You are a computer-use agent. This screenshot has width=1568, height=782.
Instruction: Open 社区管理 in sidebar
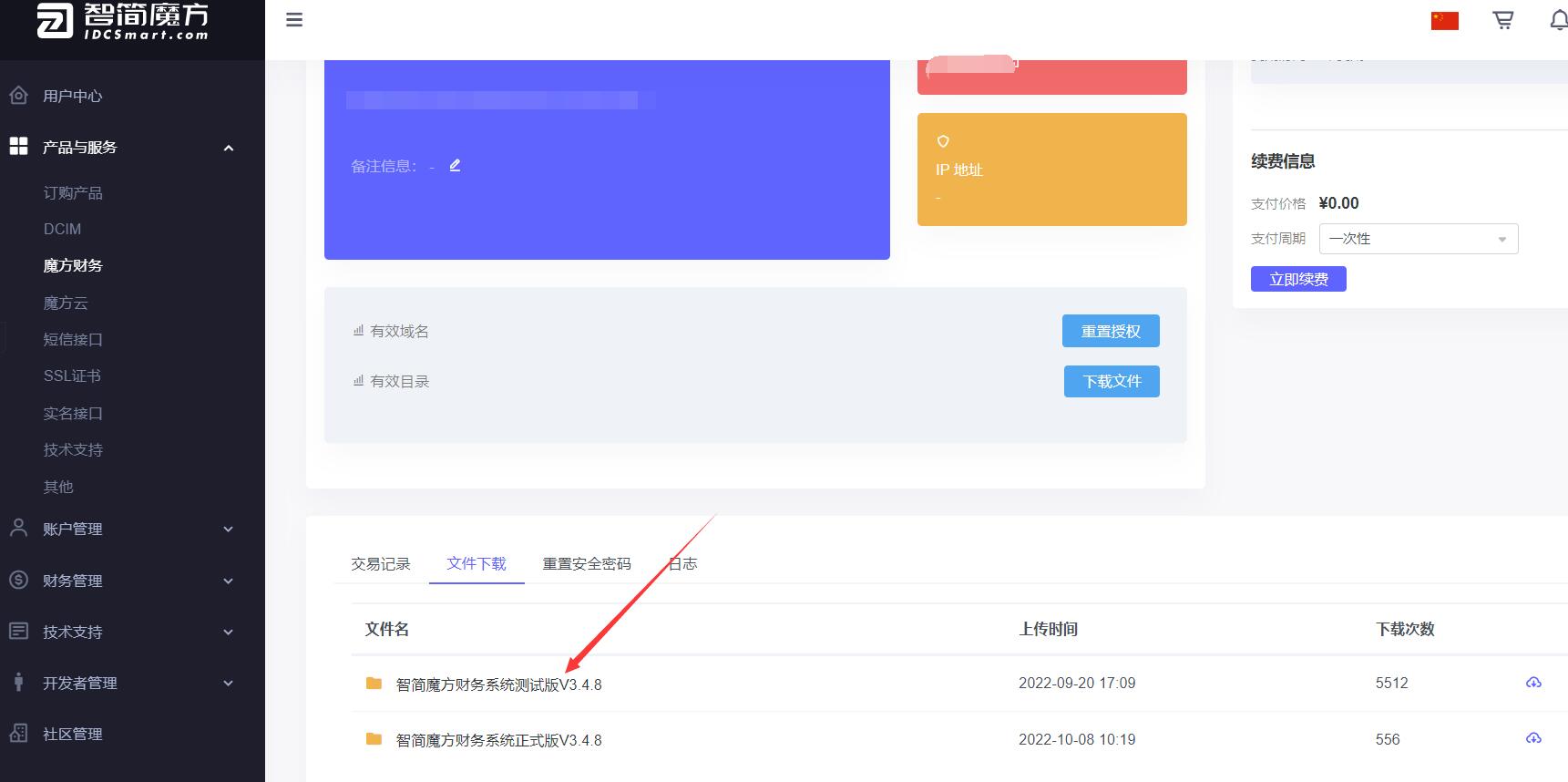(x=72, y=734)
